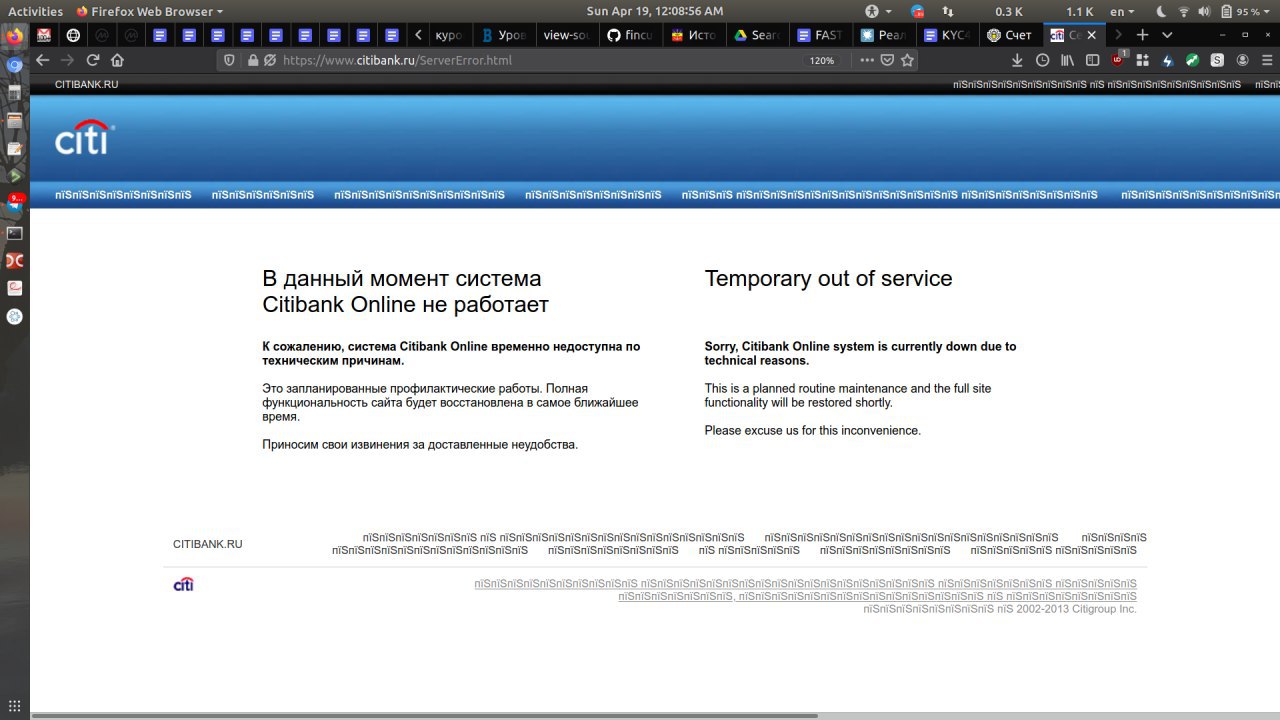
Task: Click the Activities button
Action: 35,11
